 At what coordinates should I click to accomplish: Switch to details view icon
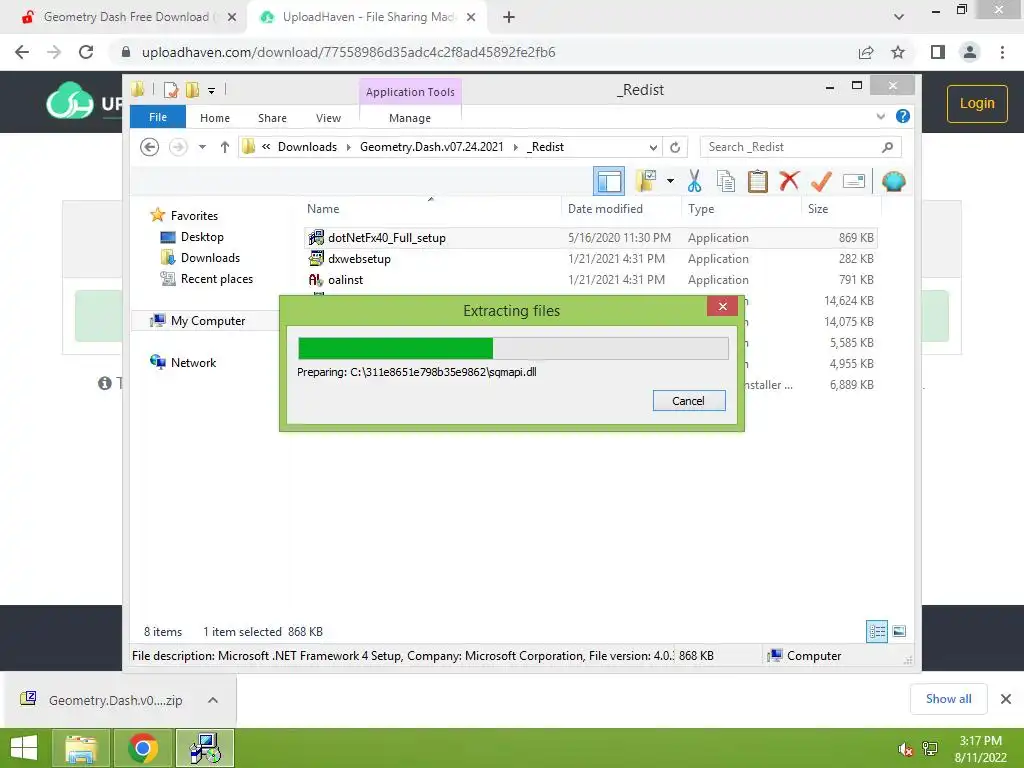(877, 632)
